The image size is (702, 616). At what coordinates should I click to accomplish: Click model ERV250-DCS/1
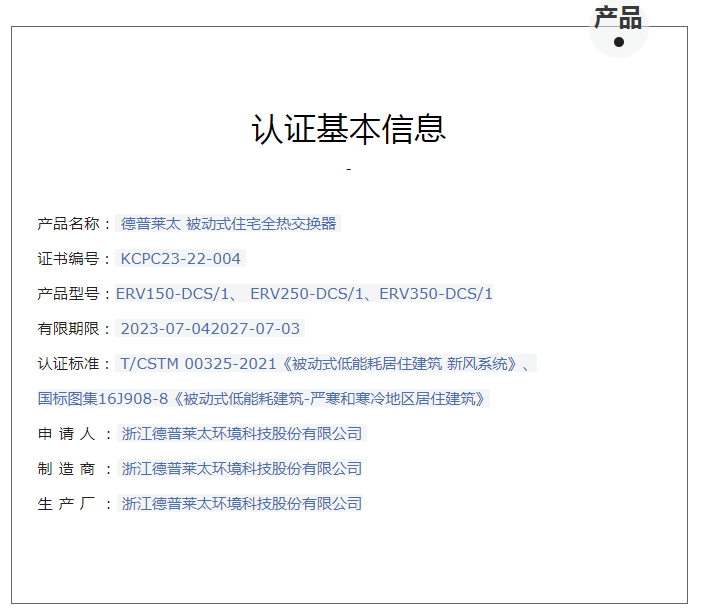click(x=306, y=294)
